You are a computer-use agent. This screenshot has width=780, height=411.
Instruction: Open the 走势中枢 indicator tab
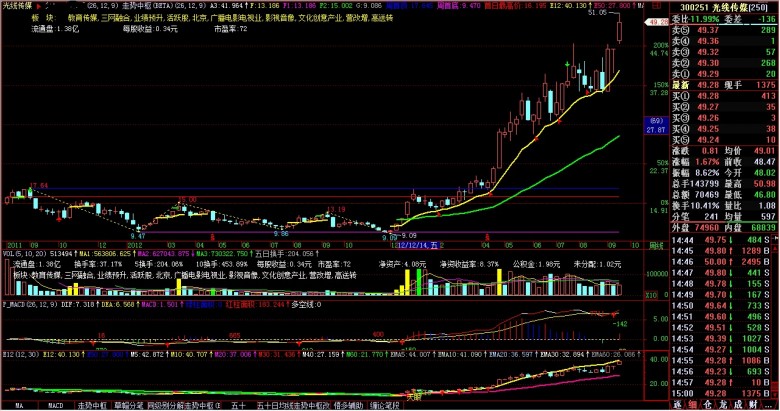[x=93, y=405]
